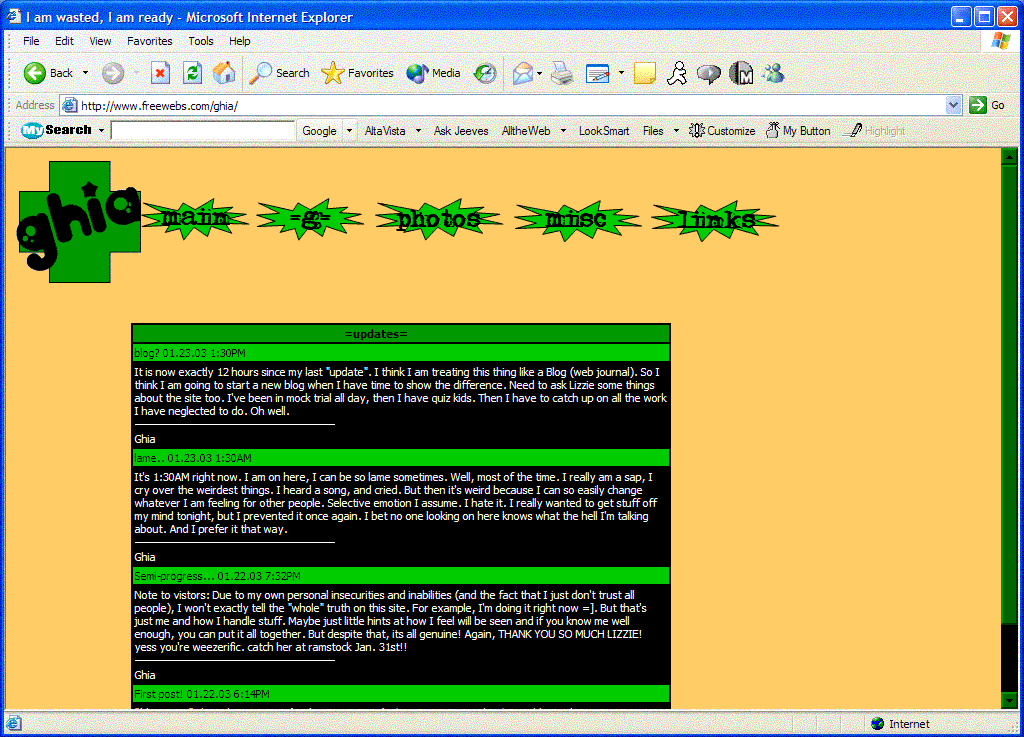This screenshot has height=737, width=1024.
Task: Expand the Forward history dropdown arrow
Action: pos(136,73)
